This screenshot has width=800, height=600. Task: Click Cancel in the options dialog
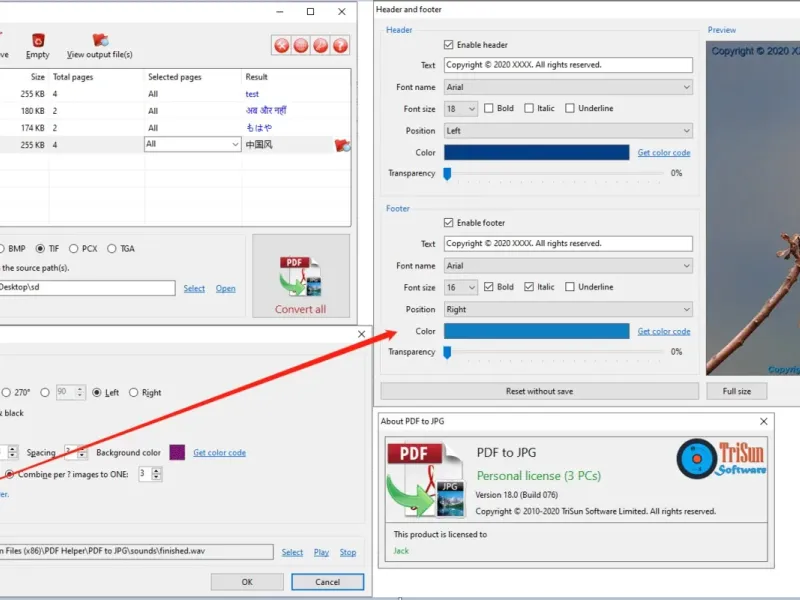click(x=328, y=582)
